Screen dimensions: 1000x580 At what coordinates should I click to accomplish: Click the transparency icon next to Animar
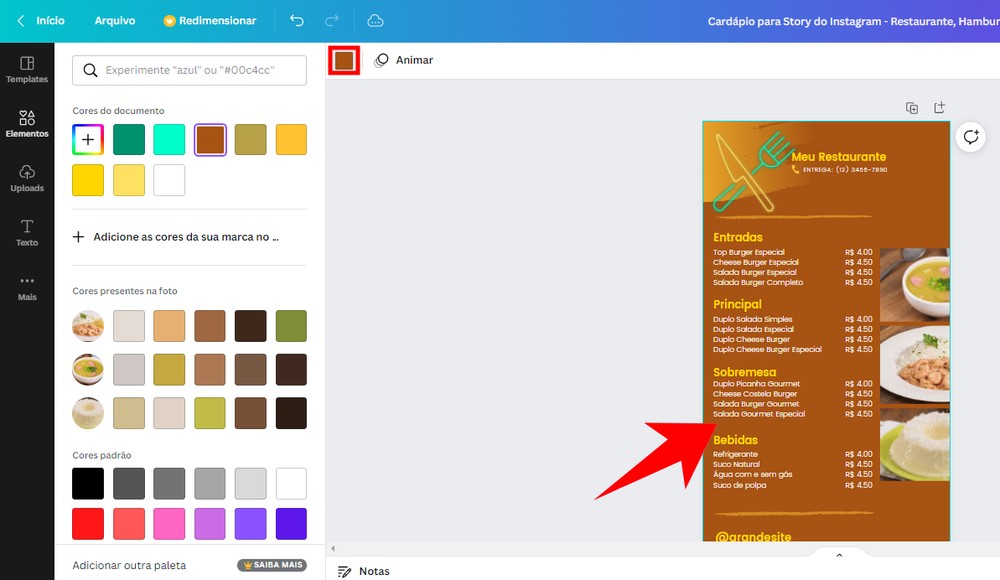coord(381,60)
